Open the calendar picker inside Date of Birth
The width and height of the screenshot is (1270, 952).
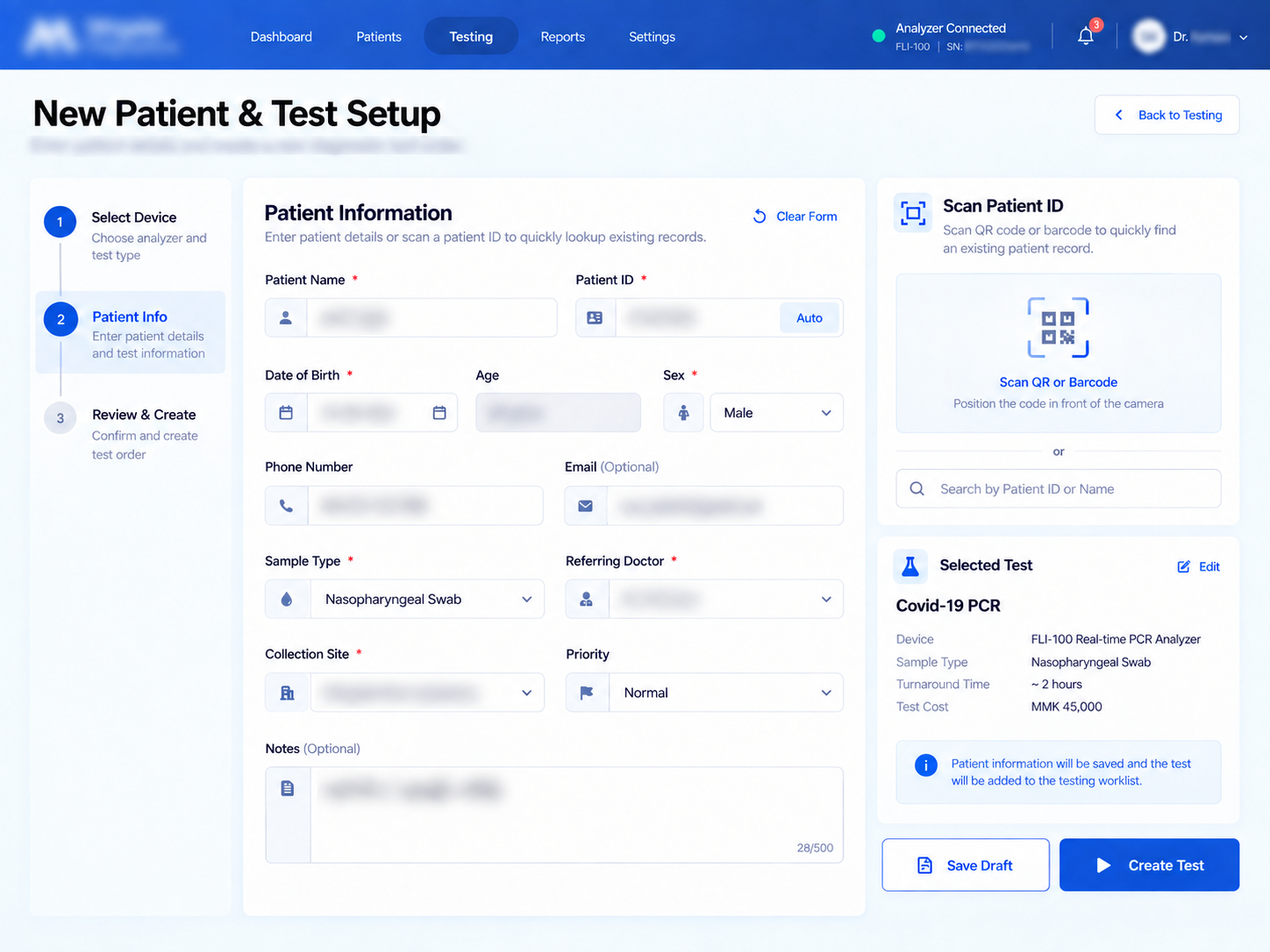click(439, 413)
